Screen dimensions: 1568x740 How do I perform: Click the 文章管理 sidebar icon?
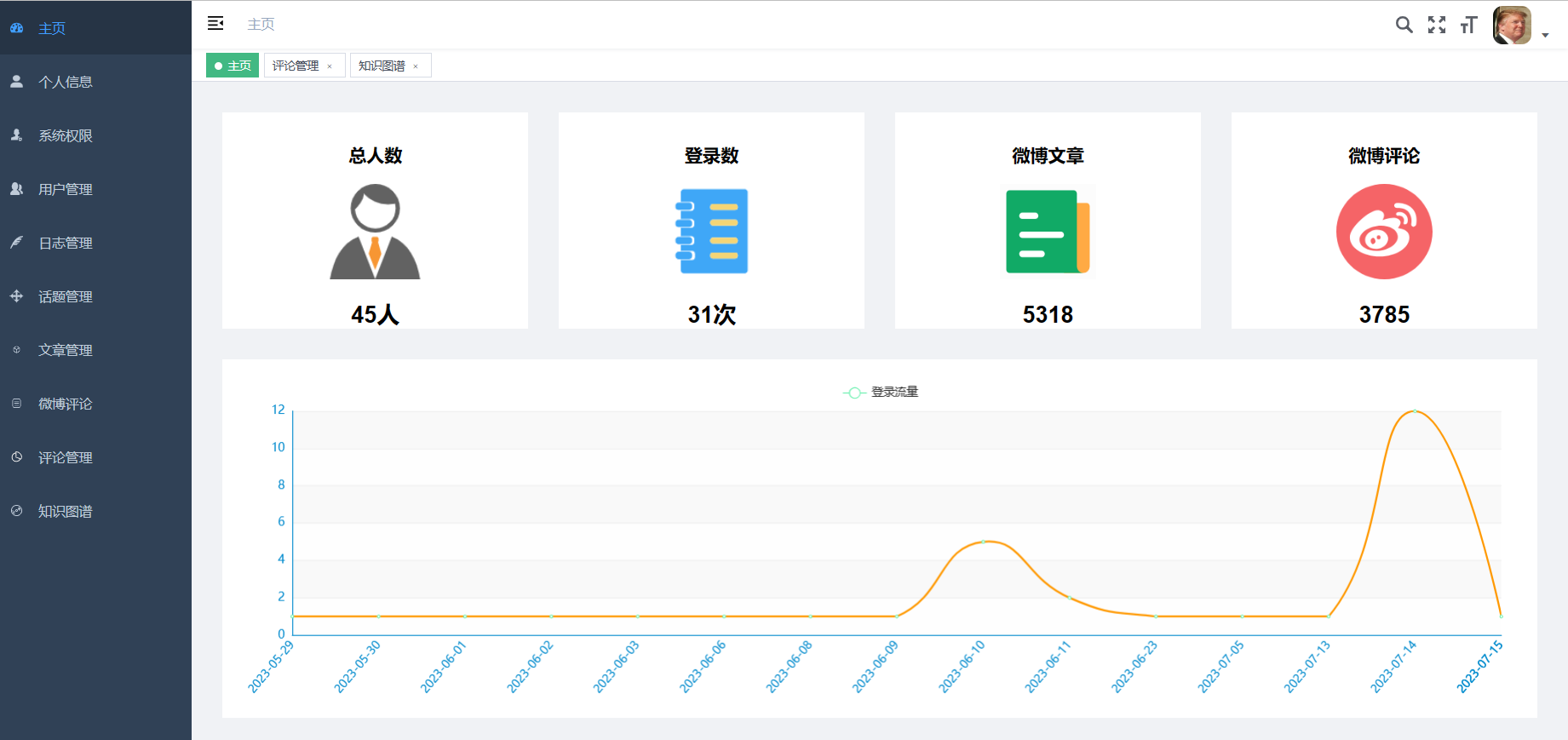pyautogui.click(x=16, y=350)
